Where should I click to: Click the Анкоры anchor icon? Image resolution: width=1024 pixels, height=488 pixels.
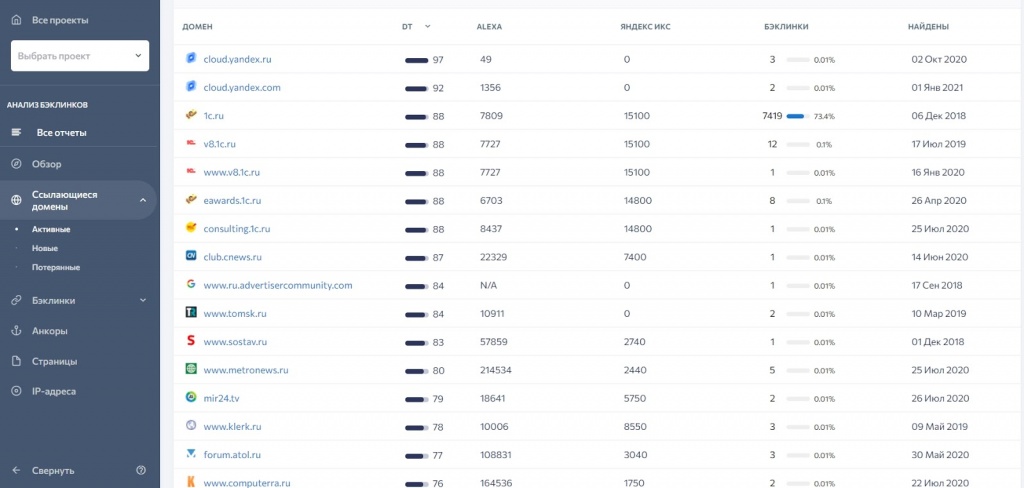point(16,331)
